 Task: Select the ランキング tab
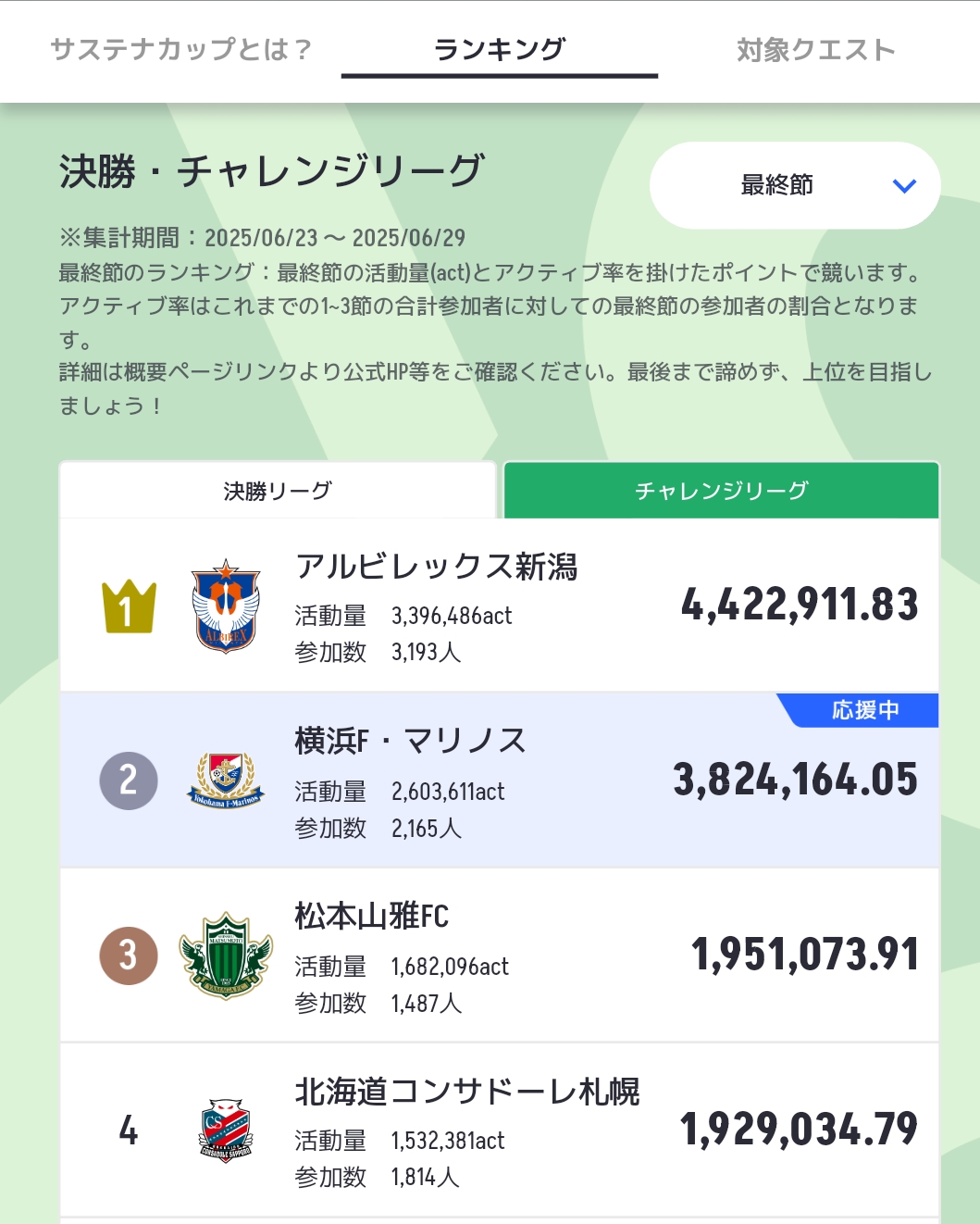pos(500,49)
